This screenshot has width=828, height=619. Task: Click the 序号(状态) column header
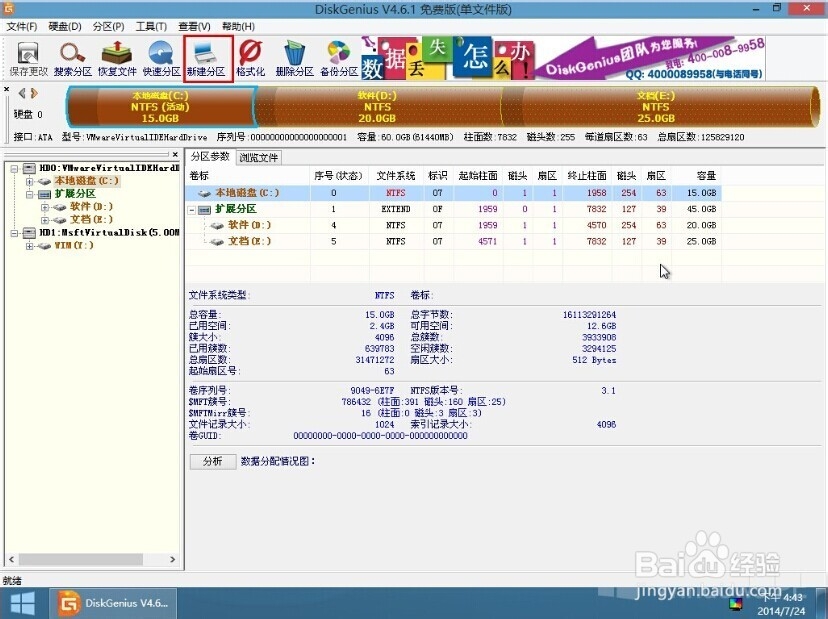[x=338, y=176]
